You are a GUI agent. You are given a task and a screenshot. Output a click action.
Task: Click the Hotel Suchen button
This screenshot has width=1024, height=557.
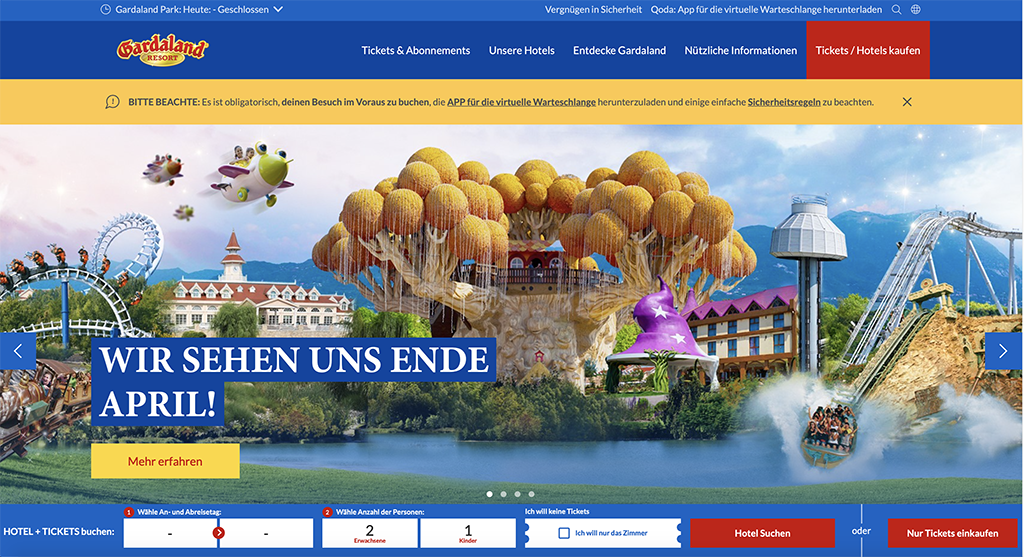pyautogui.click(x=762, y=533)
